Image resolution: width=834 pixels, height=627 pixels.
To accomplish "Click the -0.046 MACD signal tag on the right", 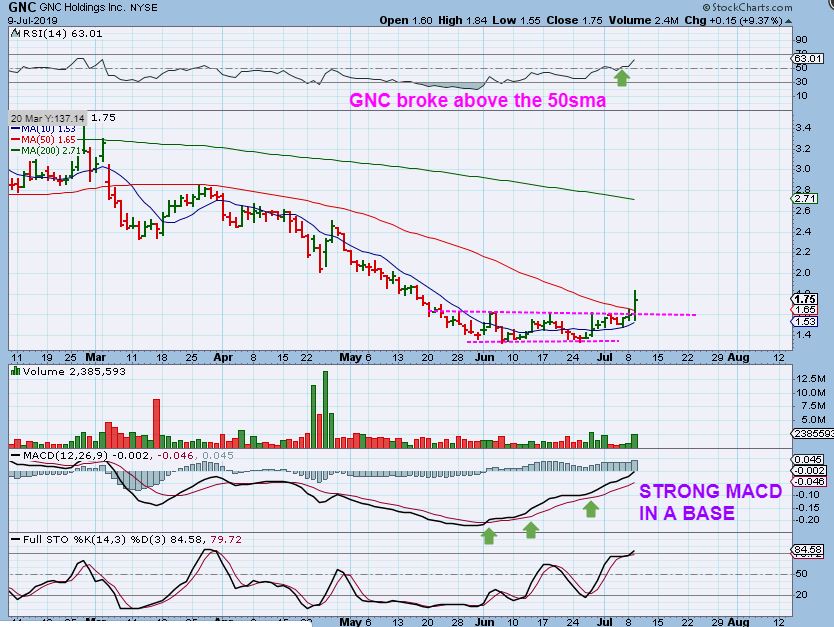I will coord(810,482).
